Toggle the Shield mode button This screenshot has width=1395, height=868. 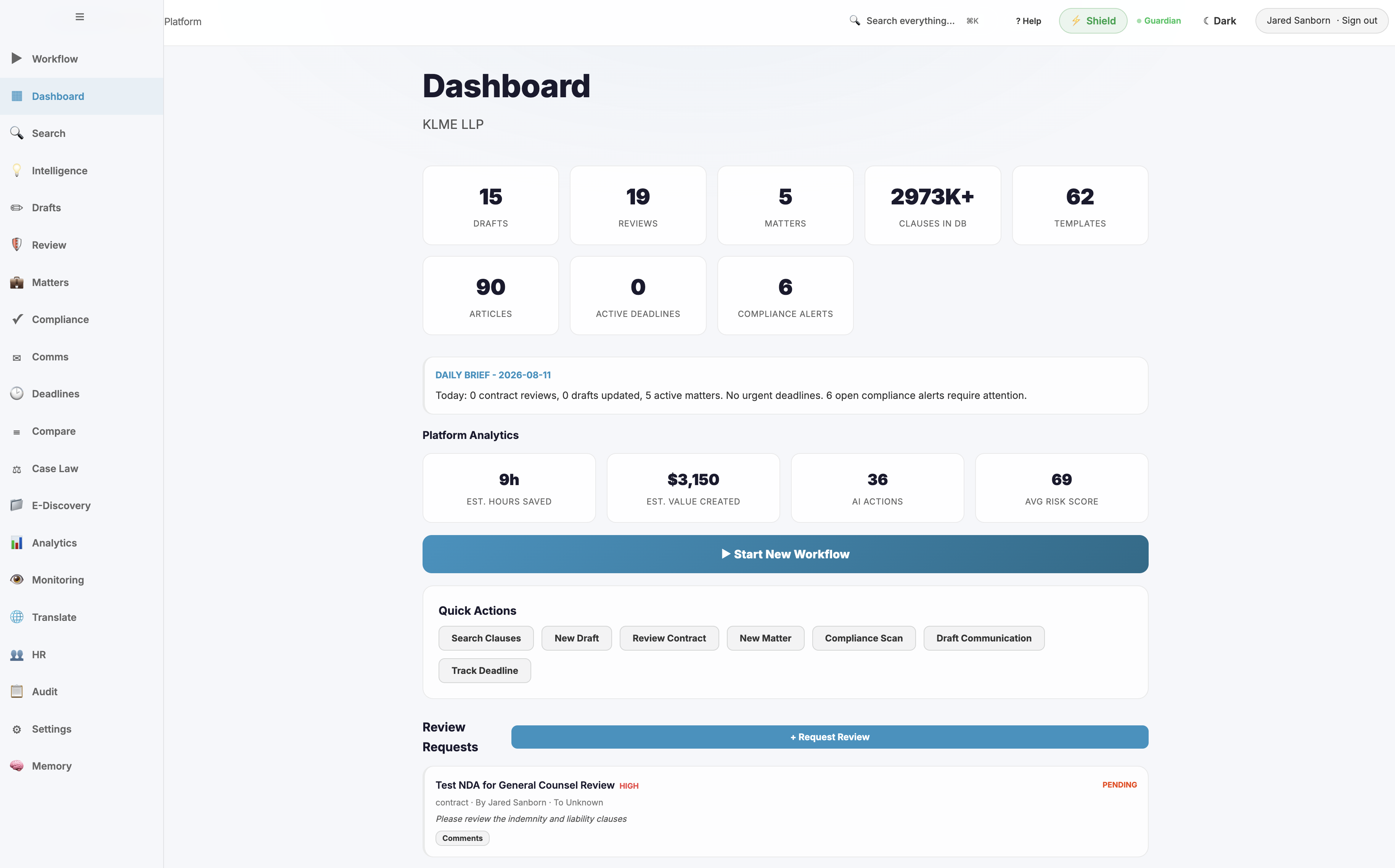tap(1093, 21)
